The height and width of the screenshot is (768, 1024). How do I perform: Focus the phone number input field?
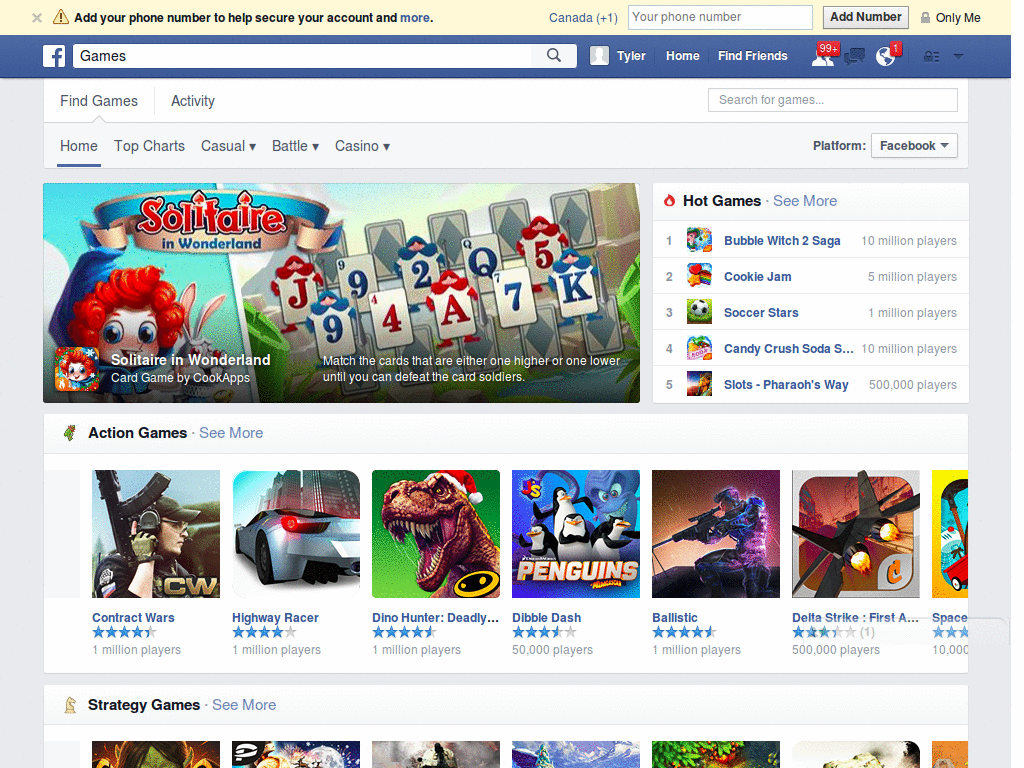pos(720,17)
